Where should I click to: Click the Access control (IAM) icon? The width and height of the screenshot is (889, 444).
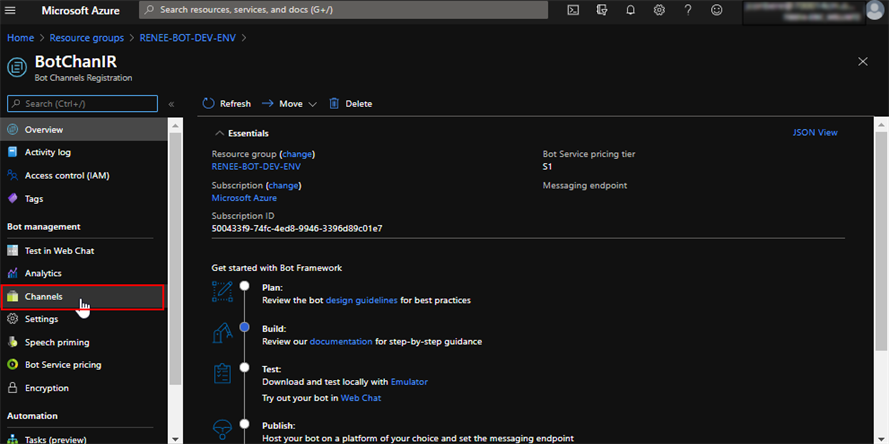click(12, 176)
